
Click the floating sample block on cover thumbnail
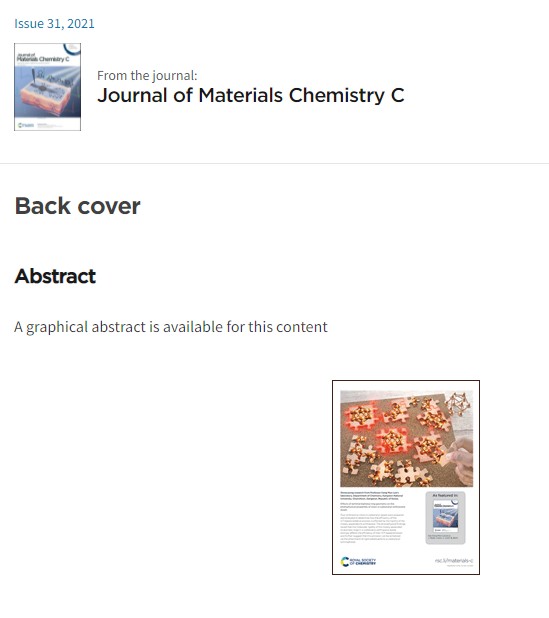point(46,98)
